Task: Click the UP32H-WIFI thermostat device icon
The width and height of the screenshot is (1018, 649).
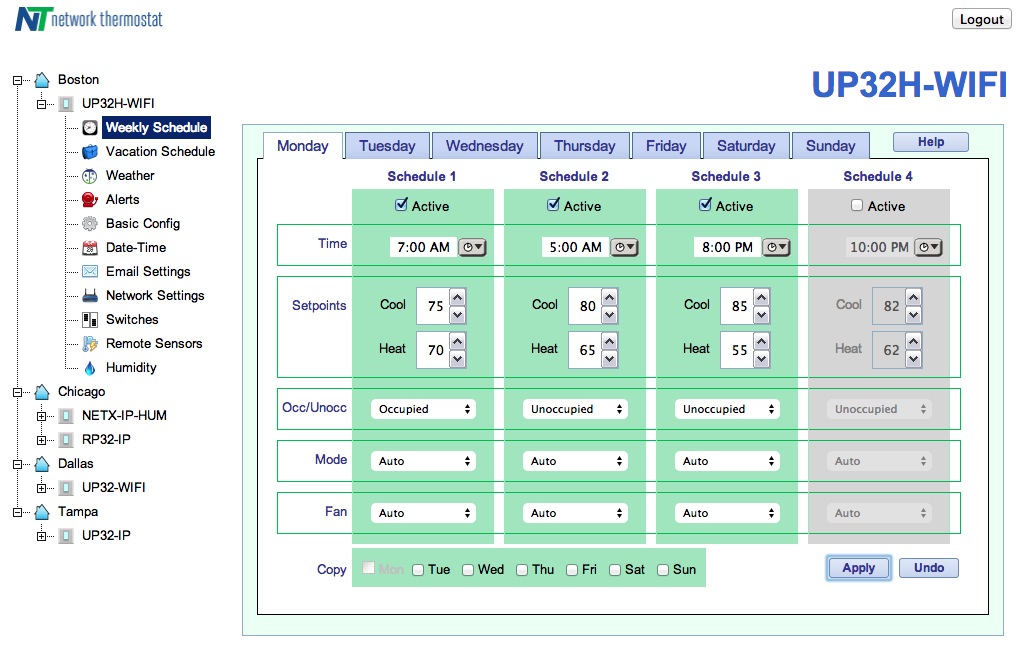Action: (66, 104)
